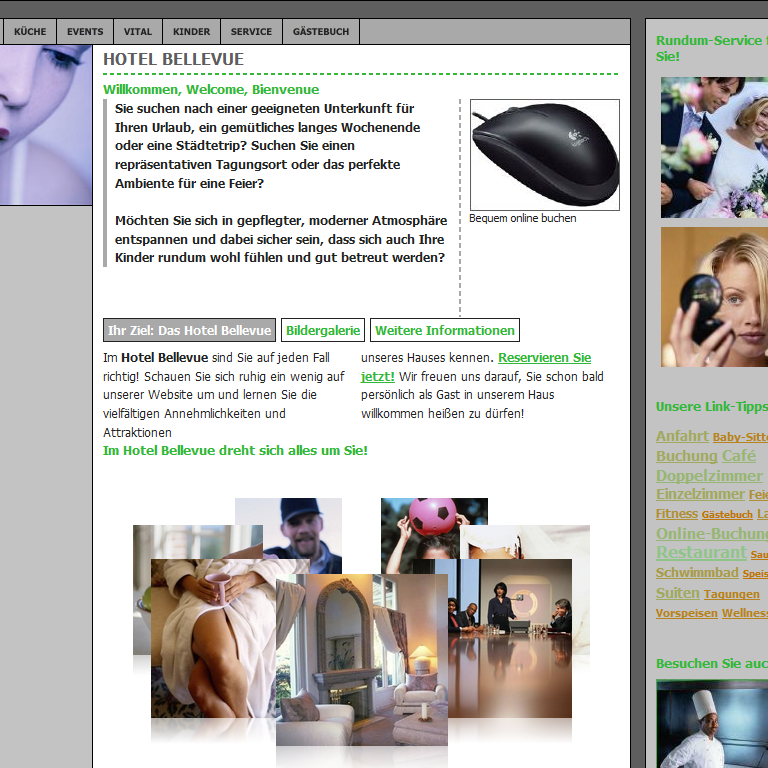This screenshot has width=768, height=768.
Task: Open the Café link
Action: (x=739, y=456)
